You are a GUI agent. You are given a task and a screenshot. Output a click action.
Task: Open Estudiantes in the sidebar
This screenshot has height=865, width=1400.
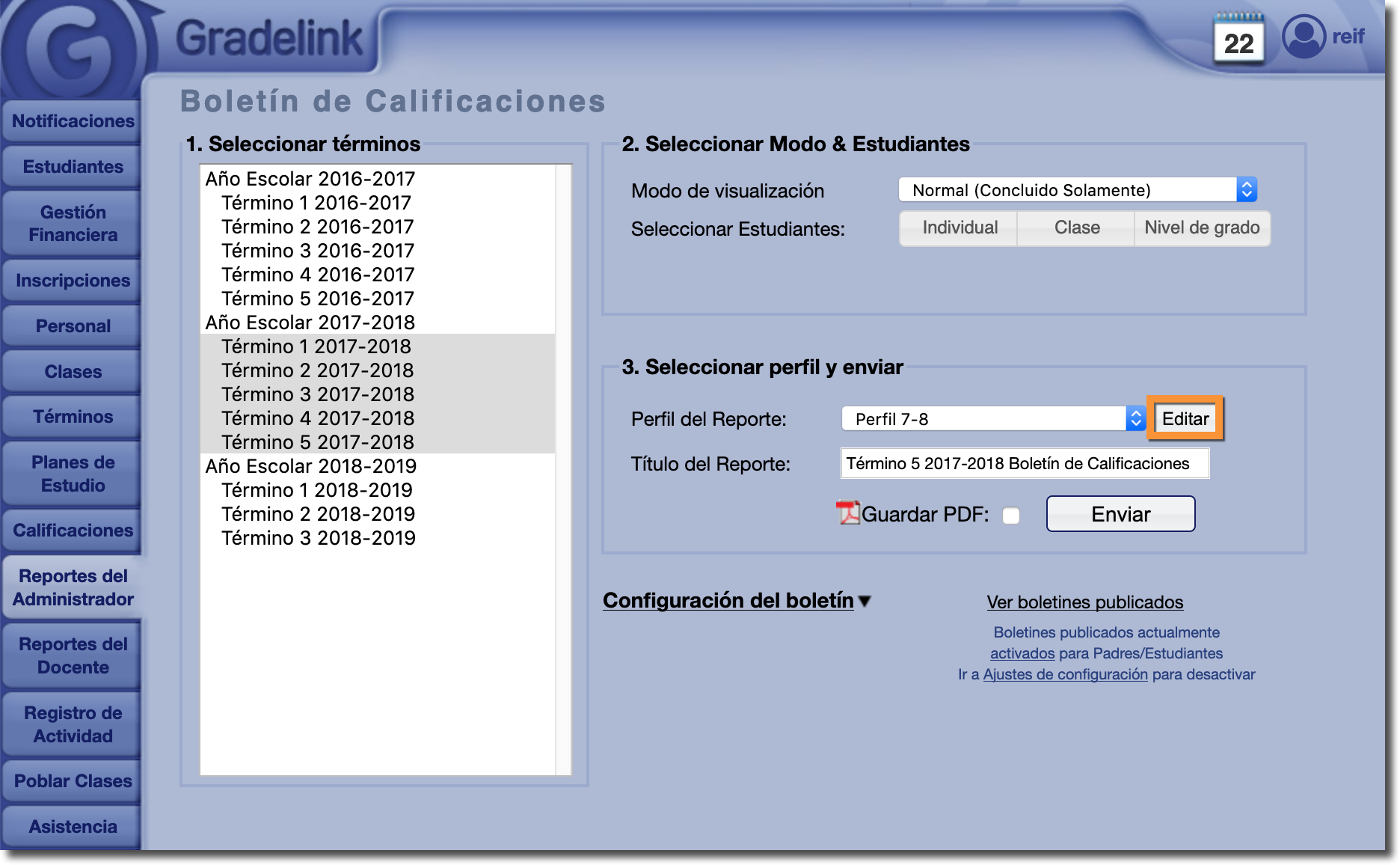pyautogui.click(x=73, y=167)
